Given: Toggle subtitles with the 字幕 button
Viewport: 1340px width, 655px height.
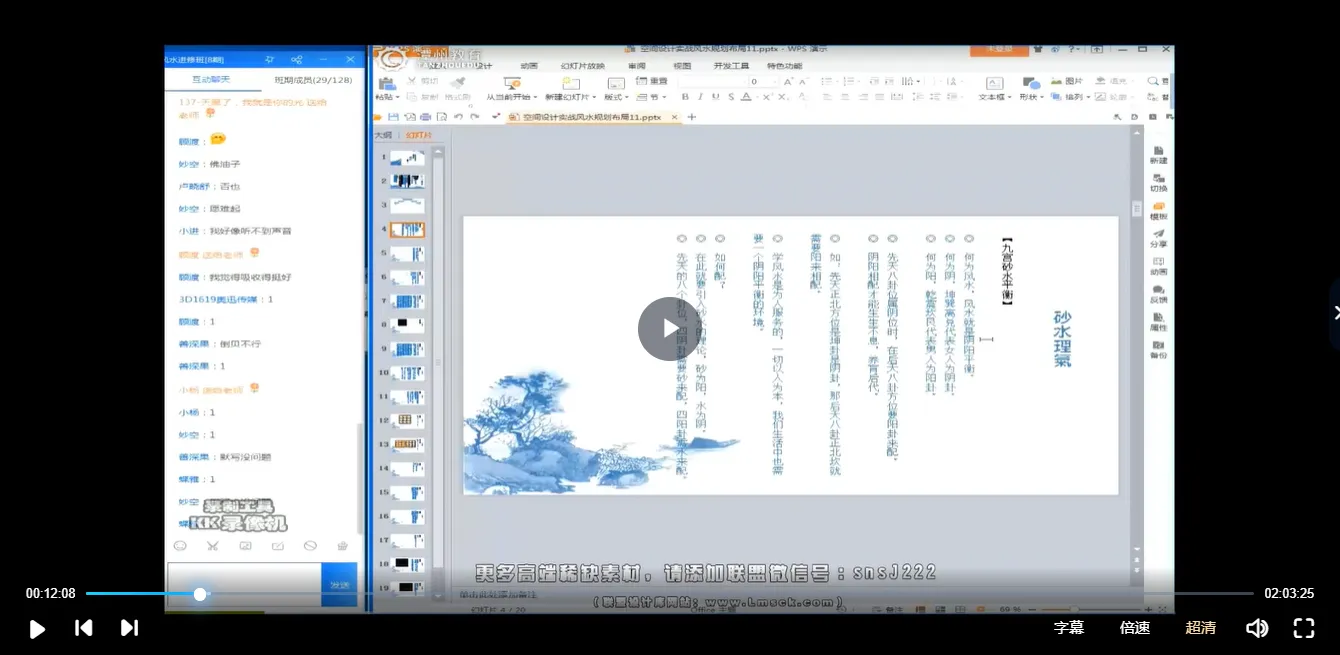Looking at the screenshot, I should (x=1069, y=628).
